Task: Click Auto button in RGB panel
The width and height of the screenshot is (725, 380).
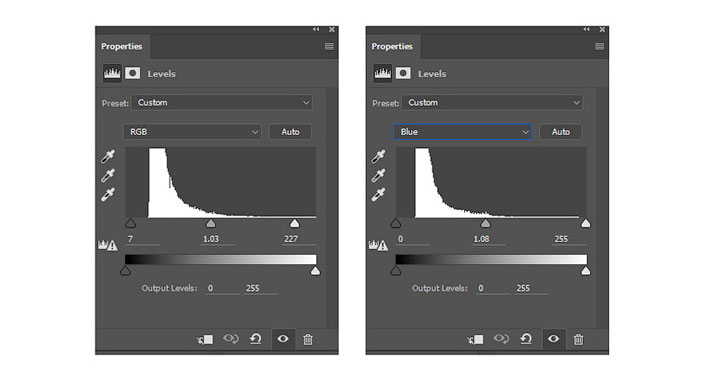Action: pyautogui.click(x=290, y=132)
